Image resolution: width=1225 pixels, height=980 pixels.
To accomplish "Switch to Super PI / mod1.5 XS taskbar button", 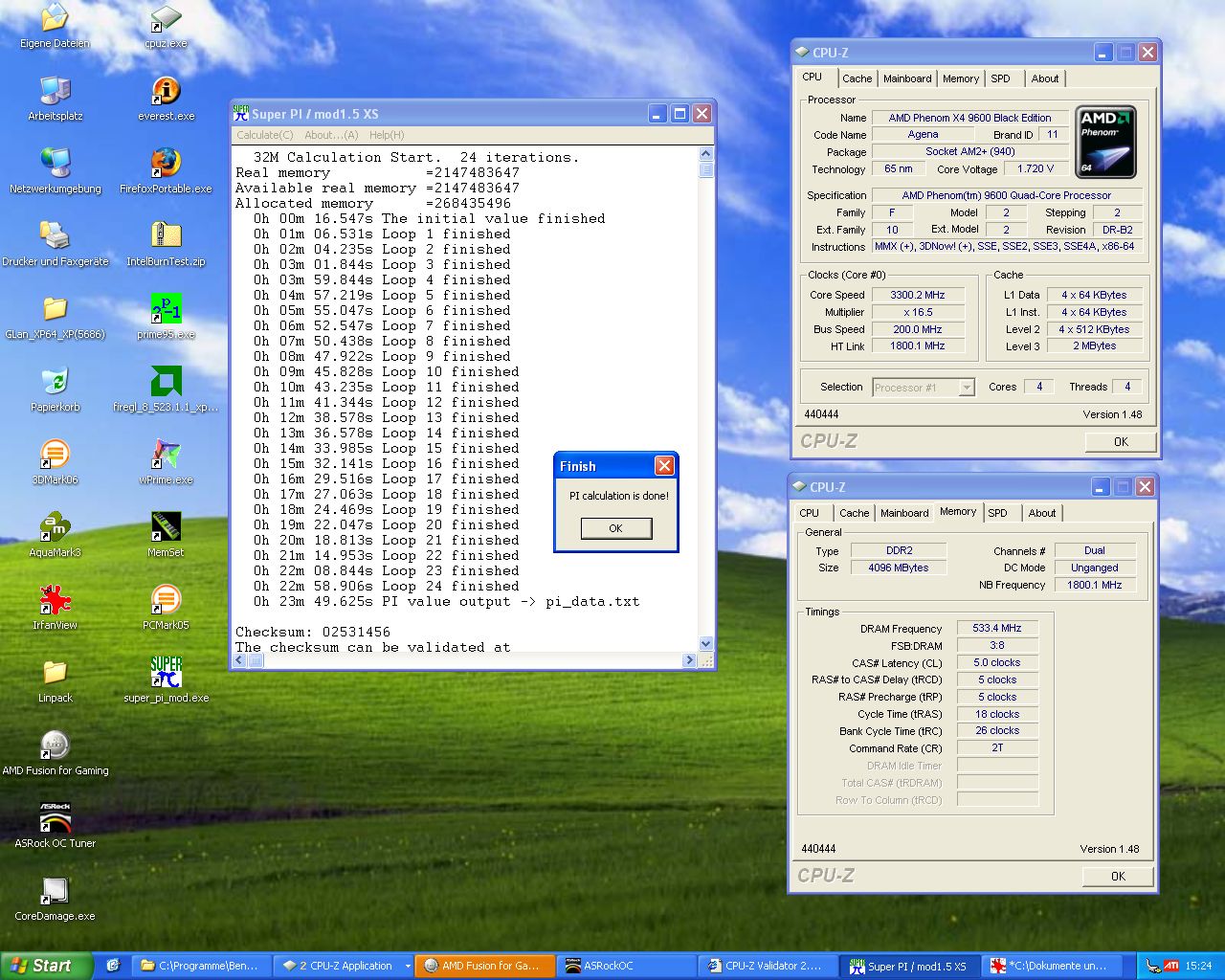I will 909,966.
